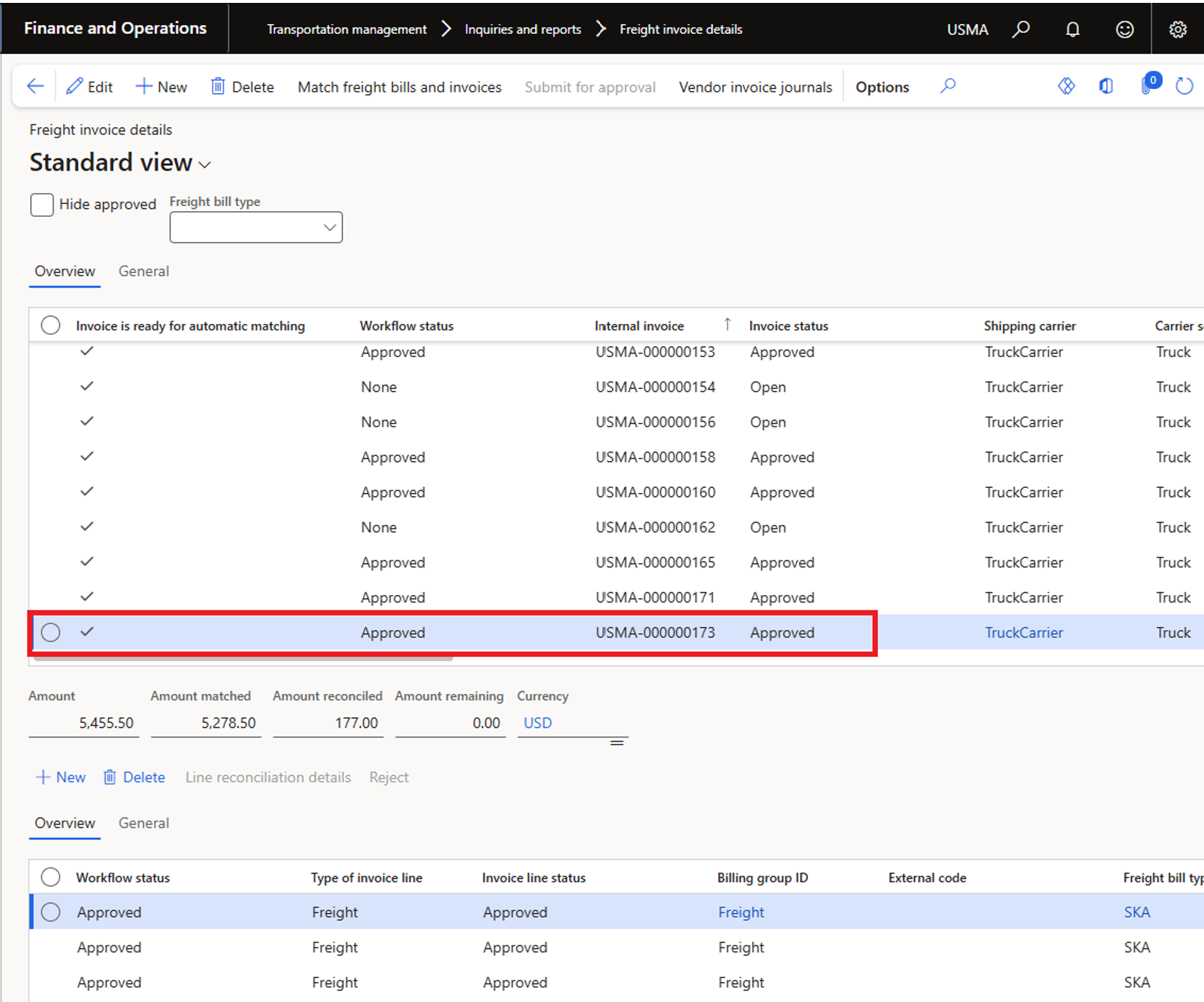Go back using the arrow icon
Image resolution: width=1204 pixels, height=1002 pixels.
click(x=35, y=87)
